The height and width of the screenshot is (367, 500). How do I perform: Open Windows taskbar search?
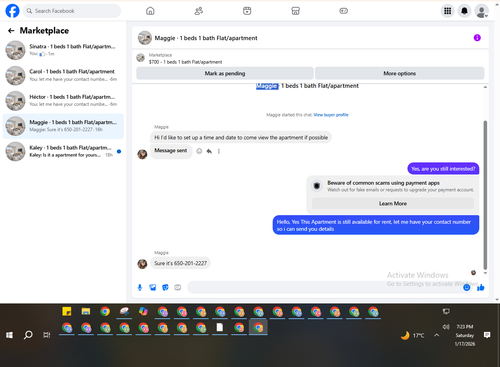(x=28, y=335)
